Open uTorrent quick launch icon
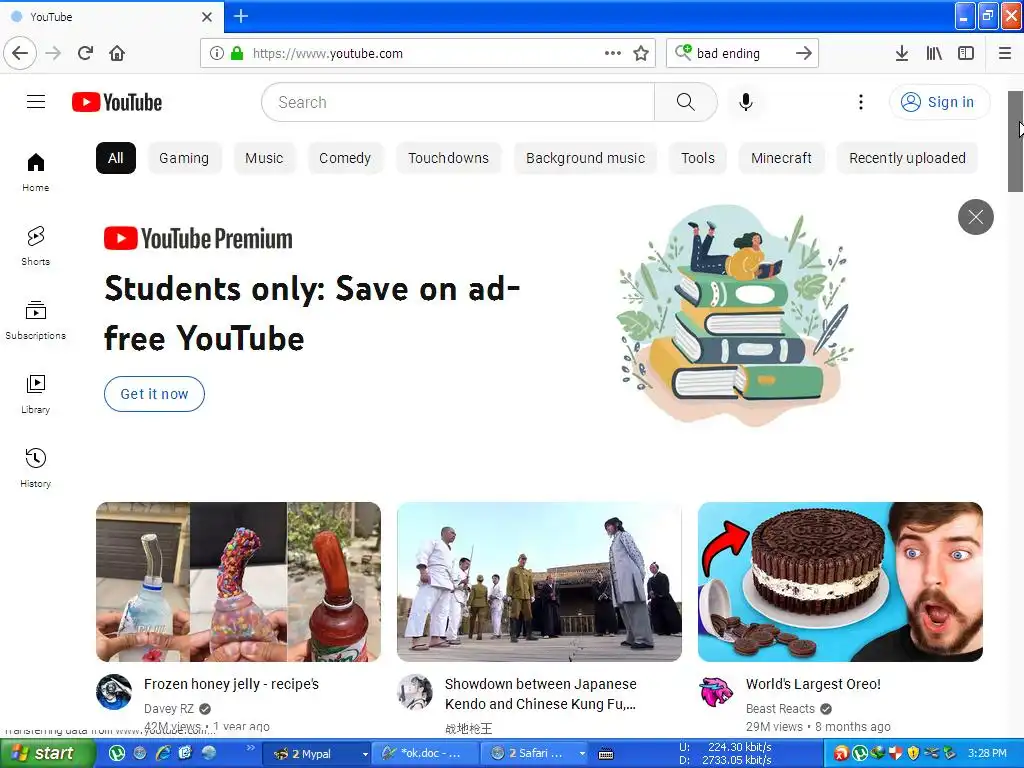1024x768 pixels. (117, 754)
